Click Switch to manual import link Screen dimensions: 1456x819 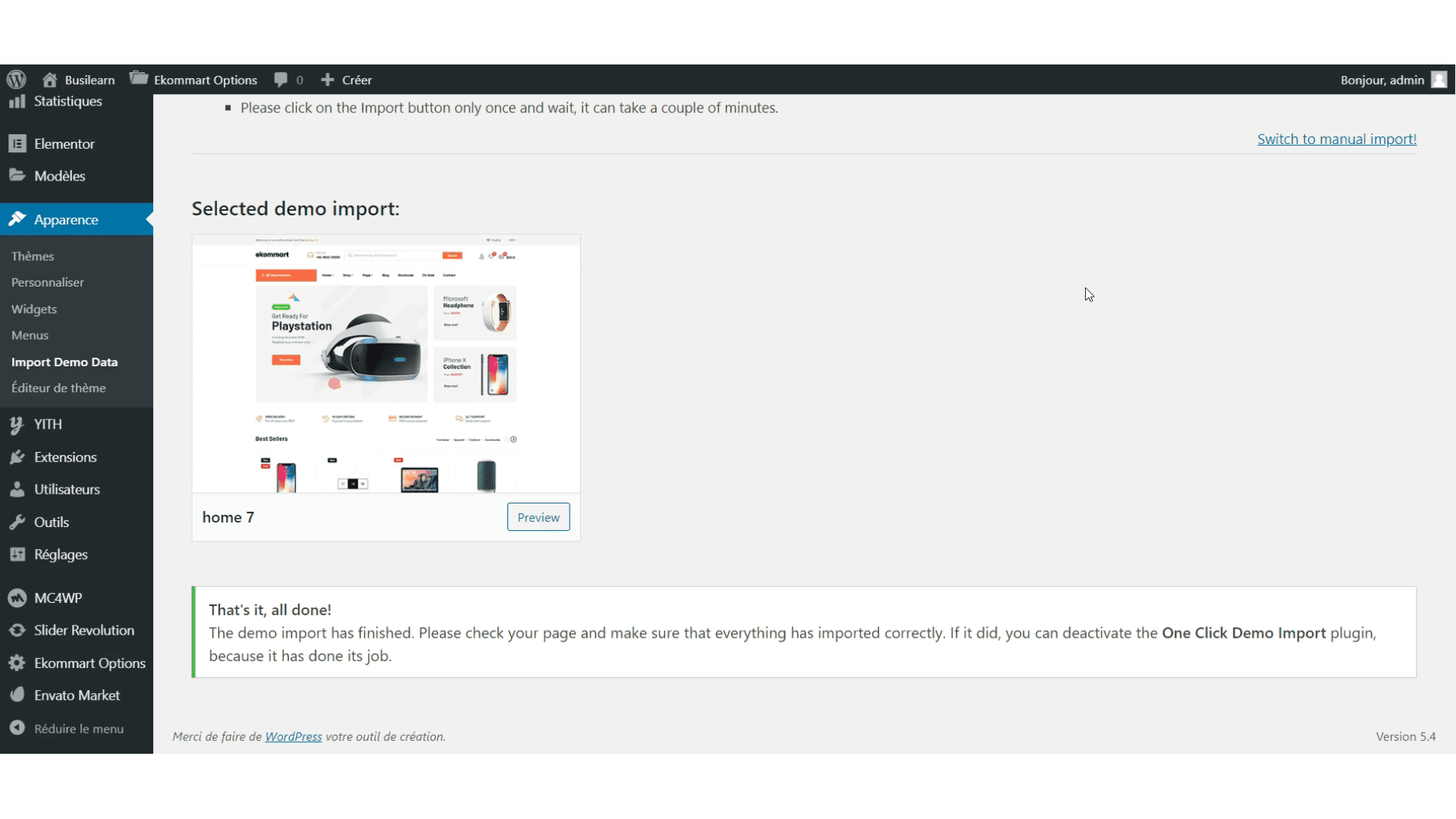(1337, 138)
